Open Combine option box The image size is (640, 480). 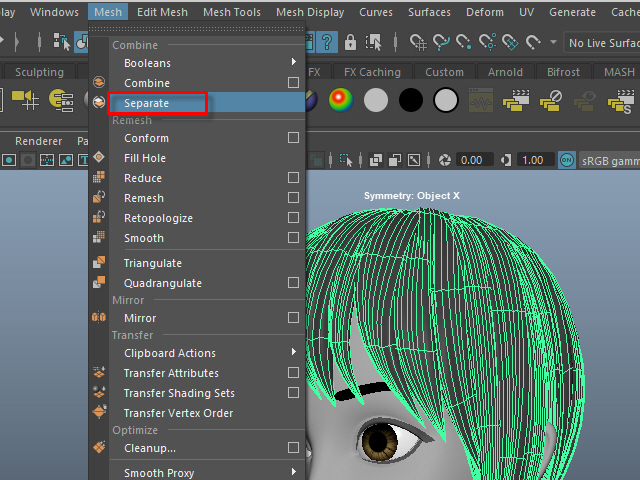point(293,83)
